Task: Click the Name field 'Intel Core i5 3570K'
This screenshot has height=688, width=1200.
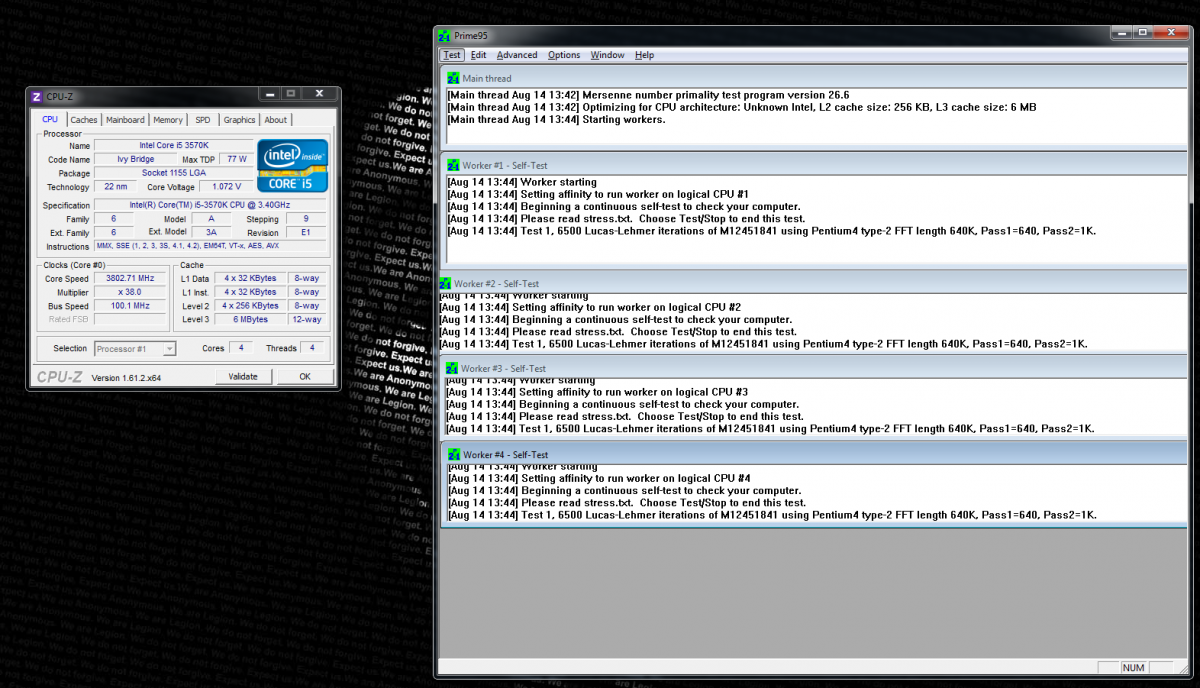Action: click(x=172, y=145)
